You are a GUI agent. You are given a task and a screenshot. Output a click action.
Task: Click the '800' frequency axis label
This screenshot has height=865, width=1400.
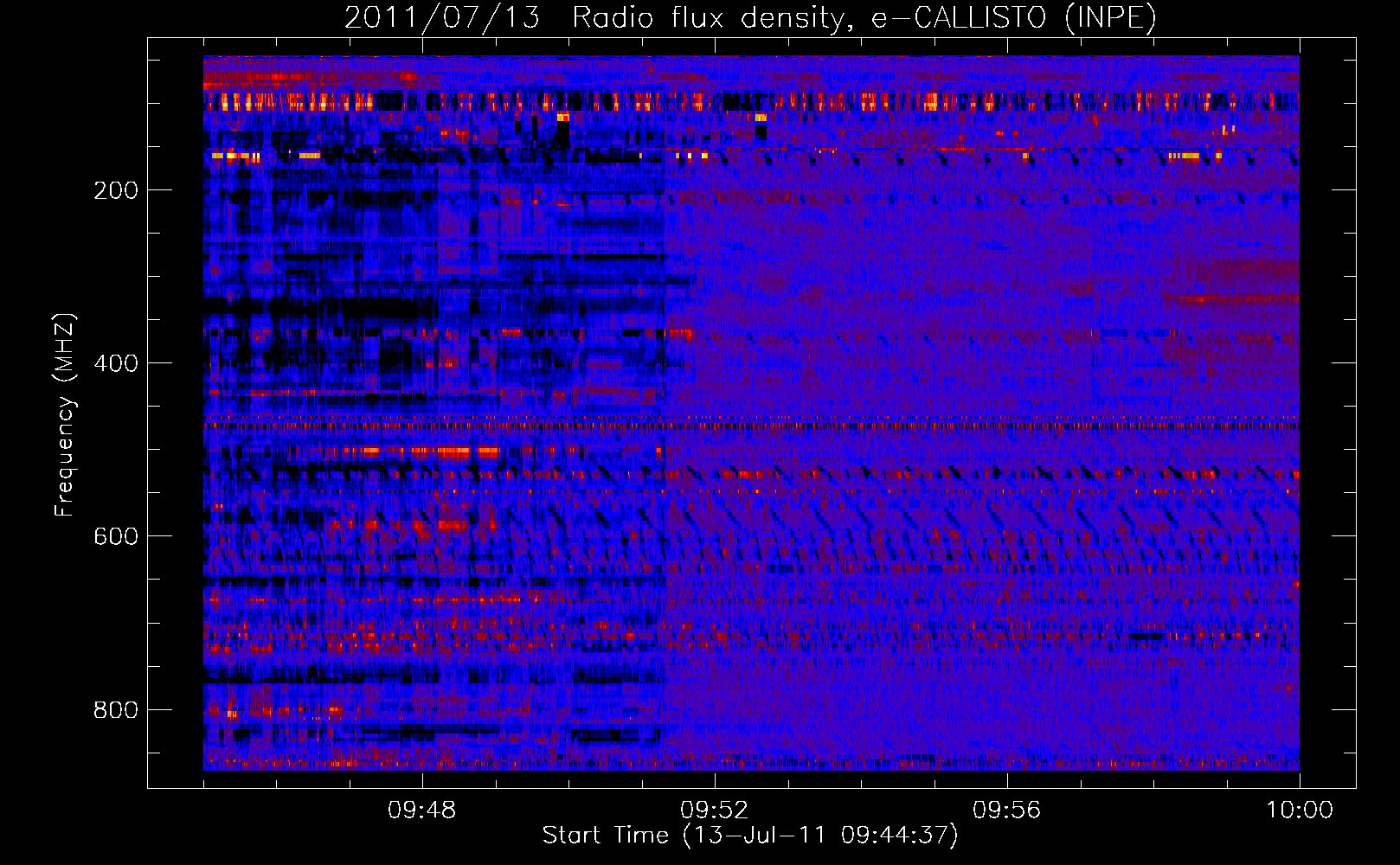(116, 710)
